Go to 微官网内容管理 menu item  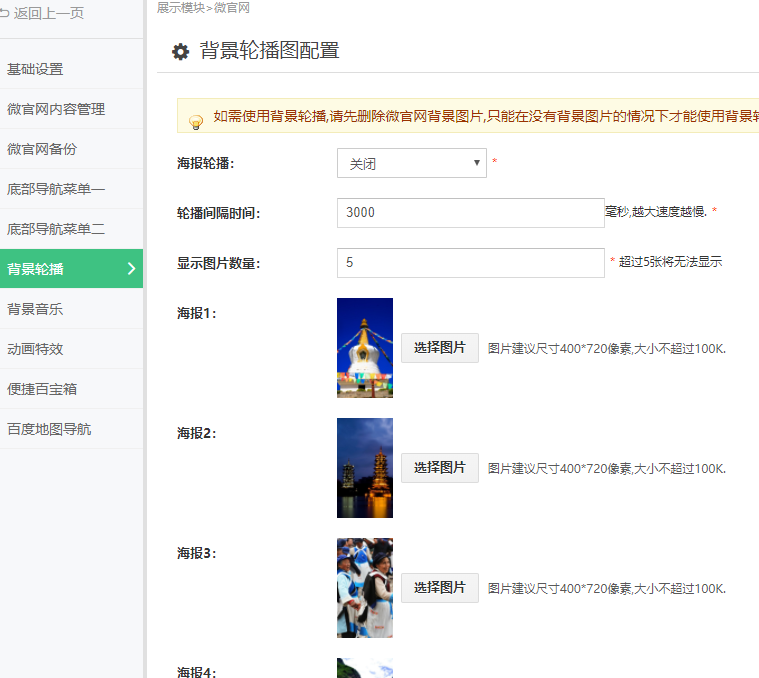pyautogui.click(x=56, y=109)
